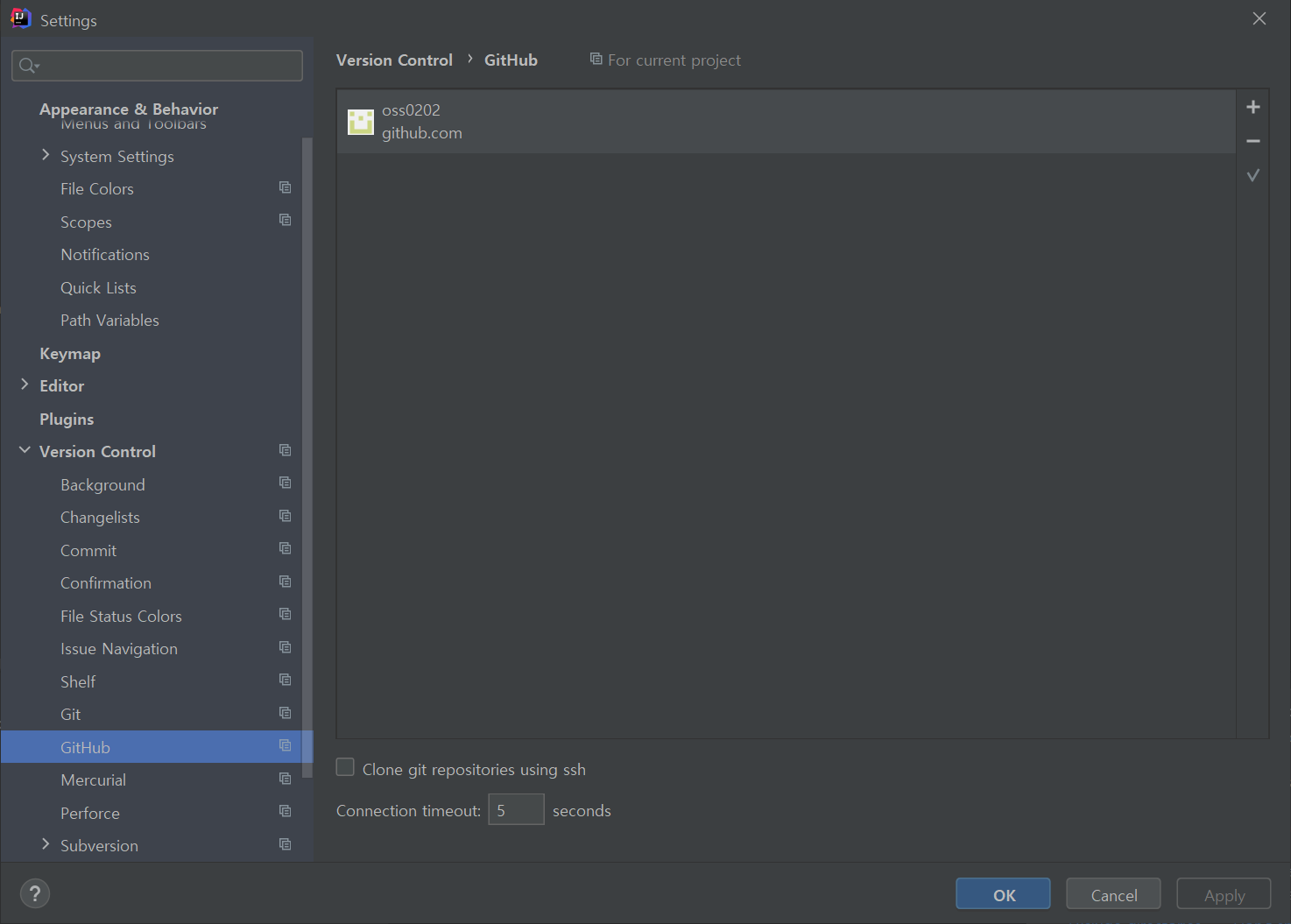Click the settings tree vertical scrollbar

click(x=307, y=455)
